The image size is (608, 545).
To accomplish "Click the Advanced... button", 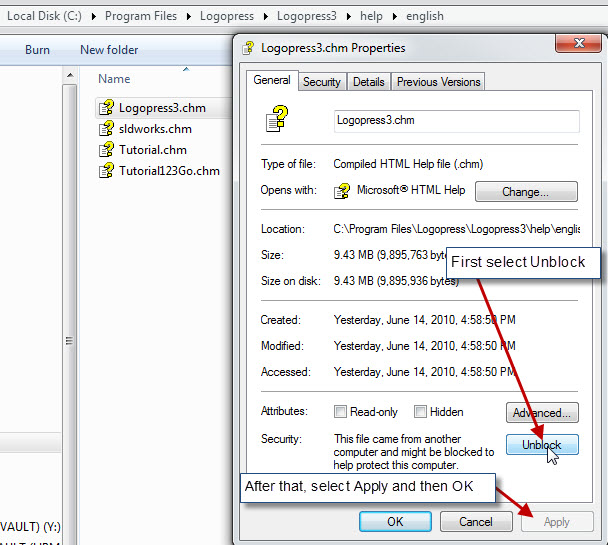I will click(x=542, y=412).
